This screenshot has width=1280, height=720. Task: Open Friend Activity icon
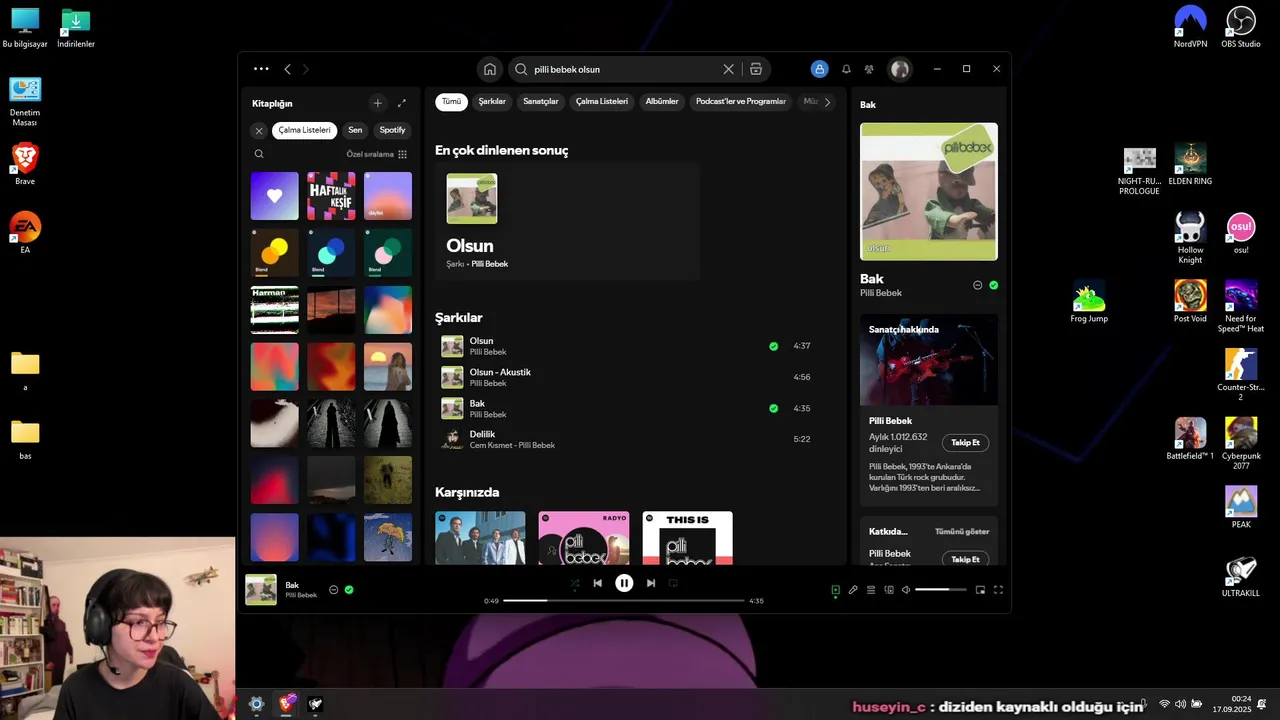[x=869, y=69]
